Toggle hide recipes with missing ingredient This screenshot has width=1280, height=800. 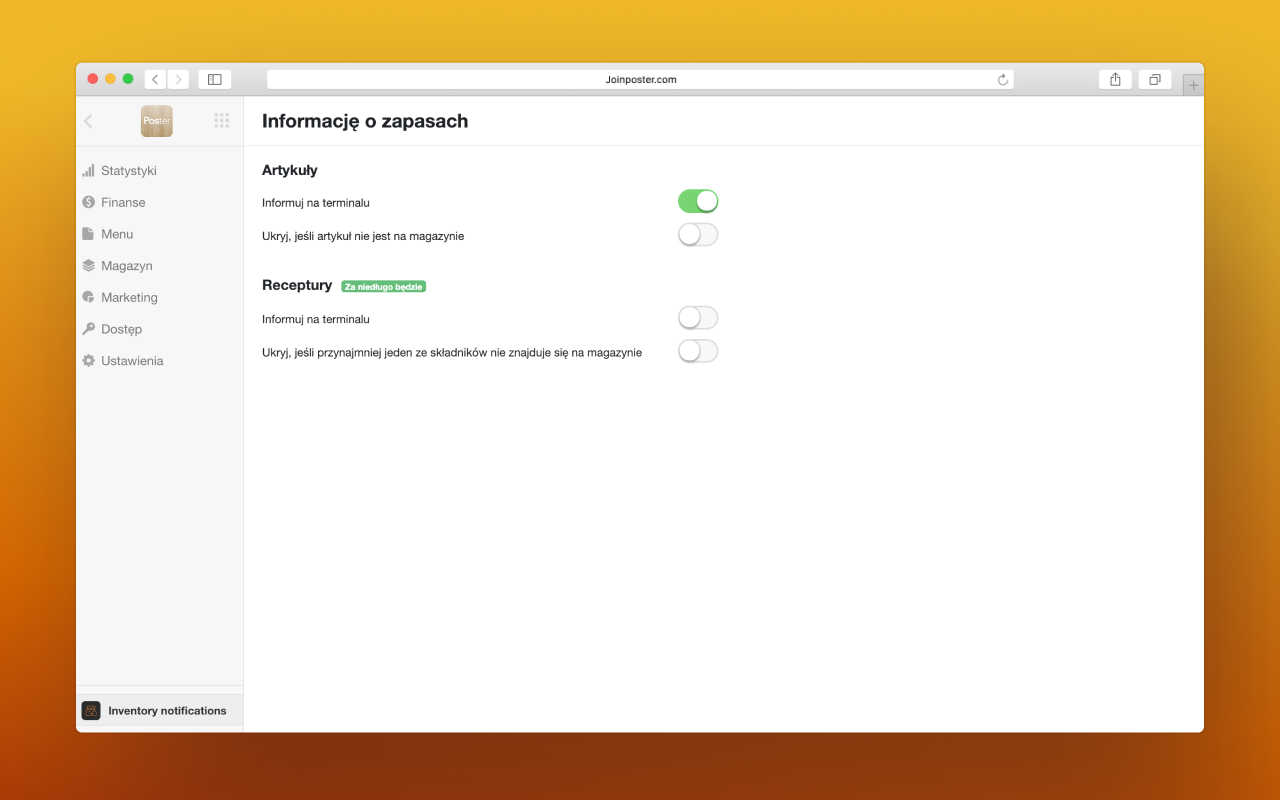pyautogui.click(x=698, y=351)
